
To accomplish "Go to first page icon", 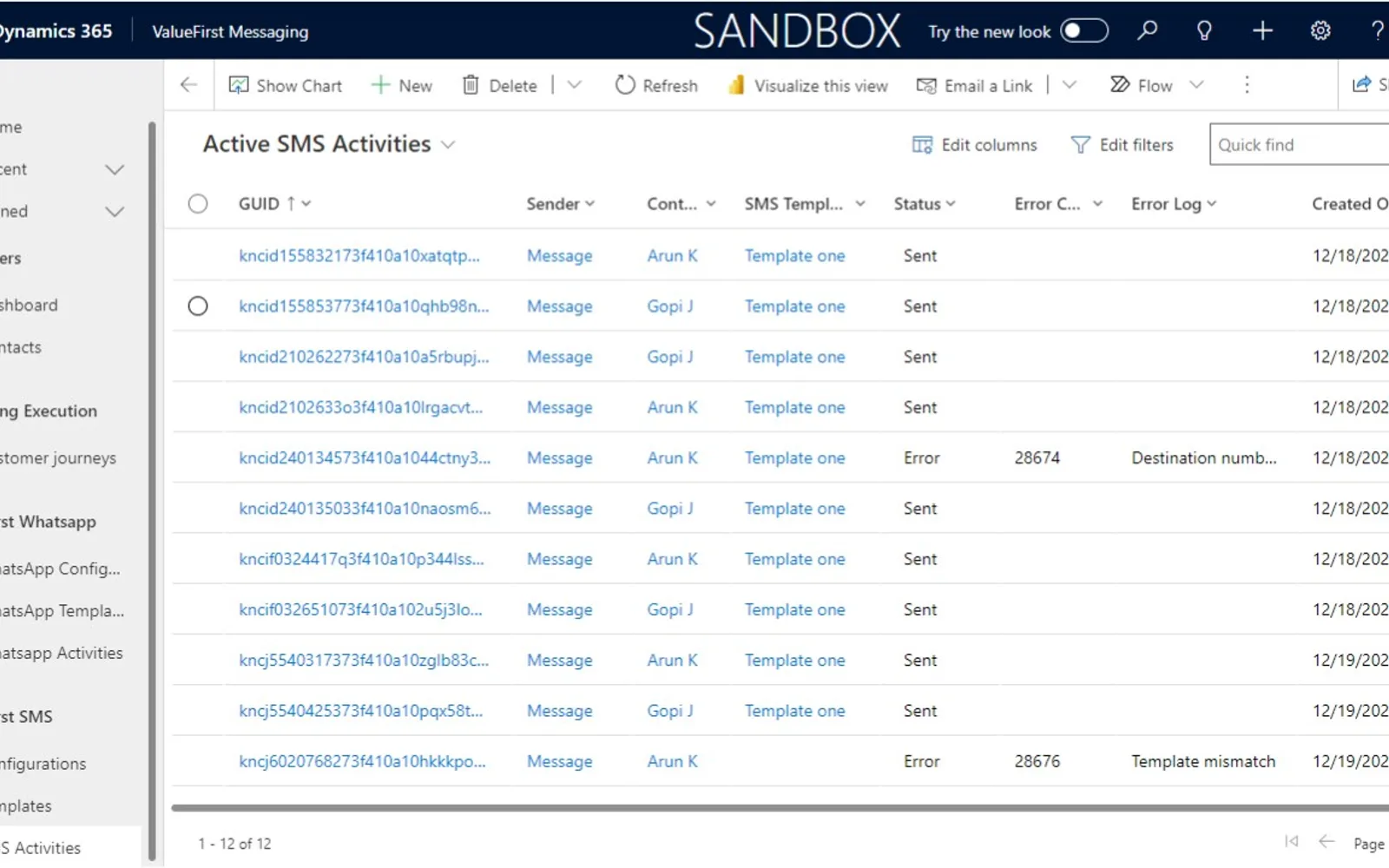I will [x=1291, y=841].
